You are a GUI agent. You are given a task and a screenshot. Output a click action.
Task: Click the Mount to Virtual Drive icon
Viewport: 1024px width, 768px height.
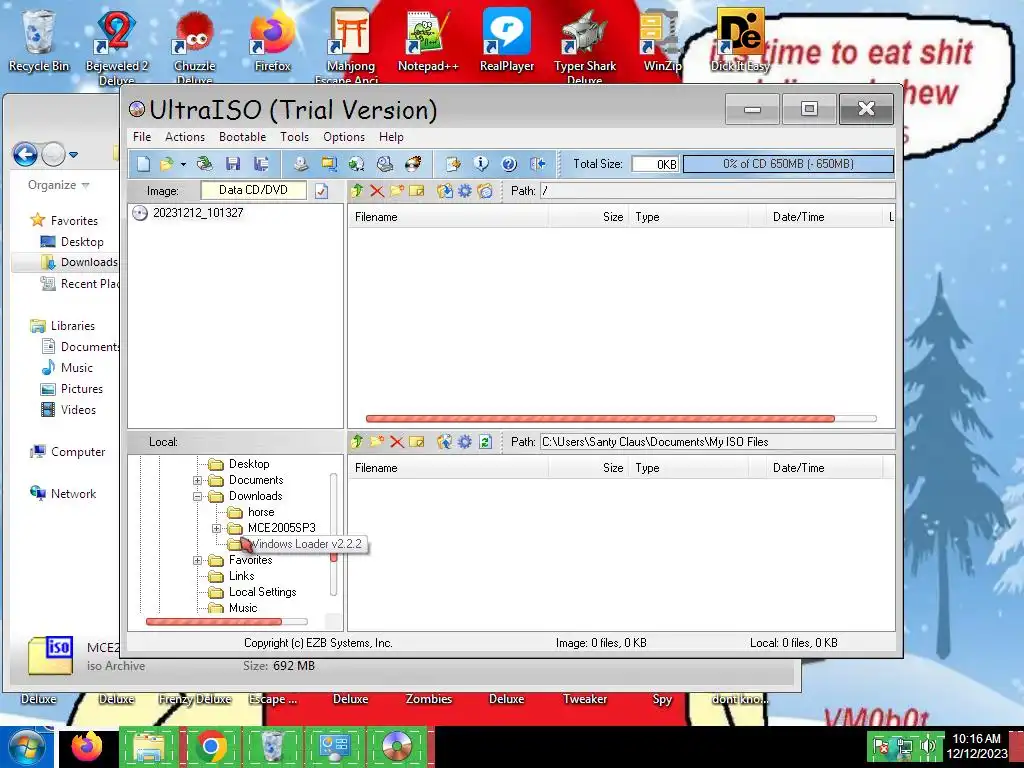click(x=385, y=164)
